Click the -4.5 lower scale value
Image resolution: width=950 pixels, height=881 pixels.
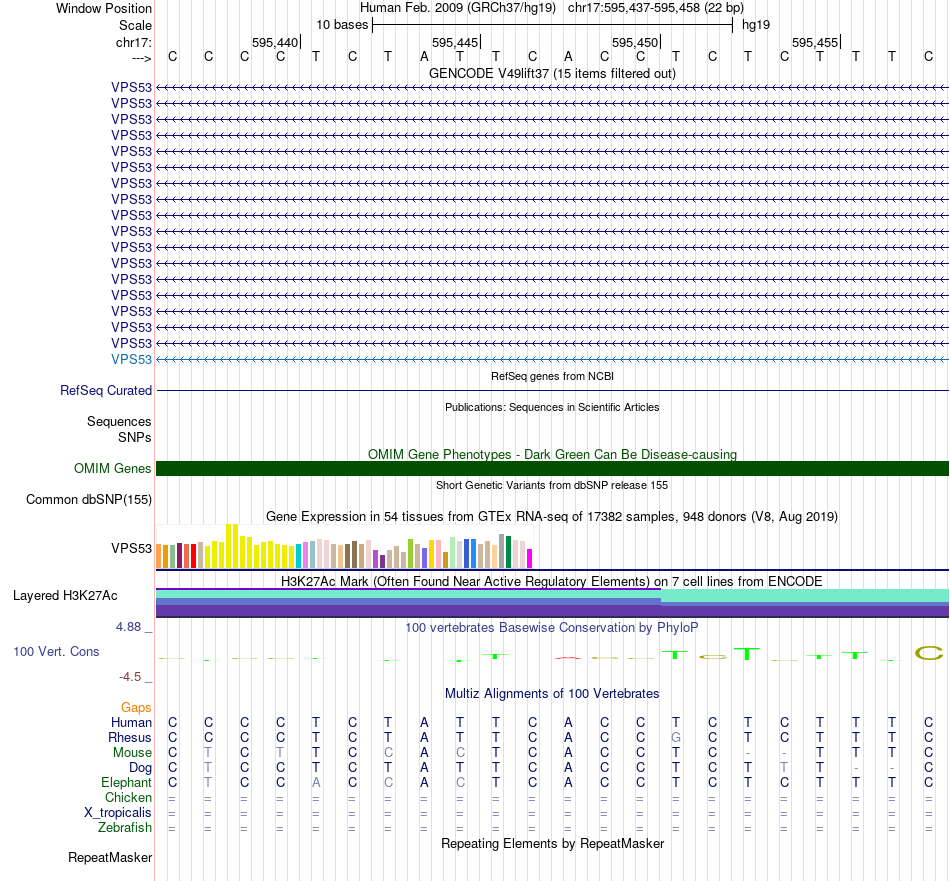pyautogui.click(x=130, y=676)
